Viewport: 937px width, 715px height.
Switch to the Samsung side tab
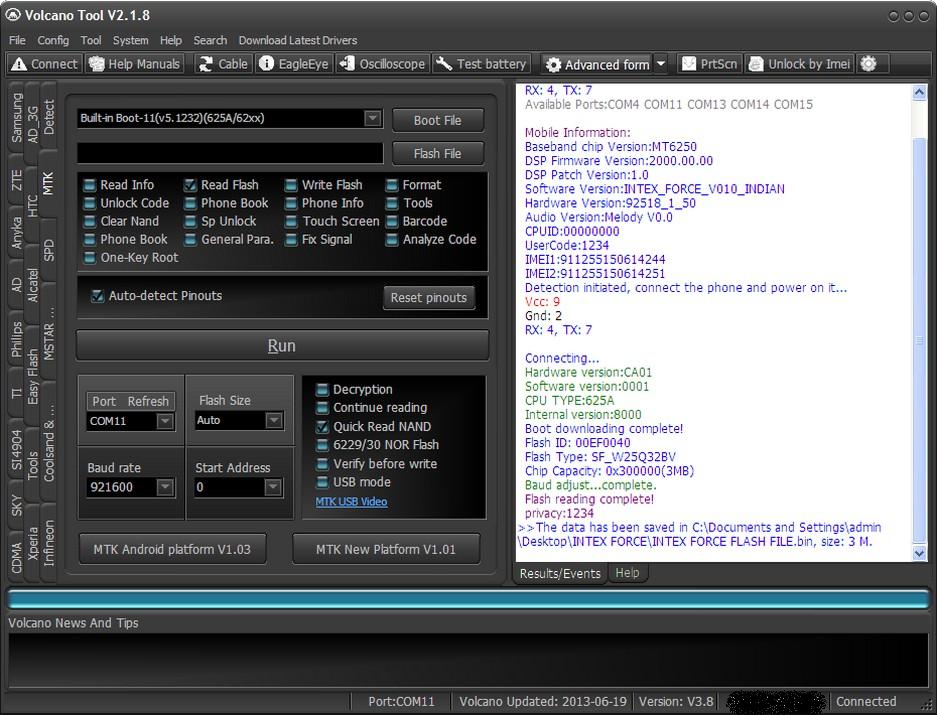point(17,118)
